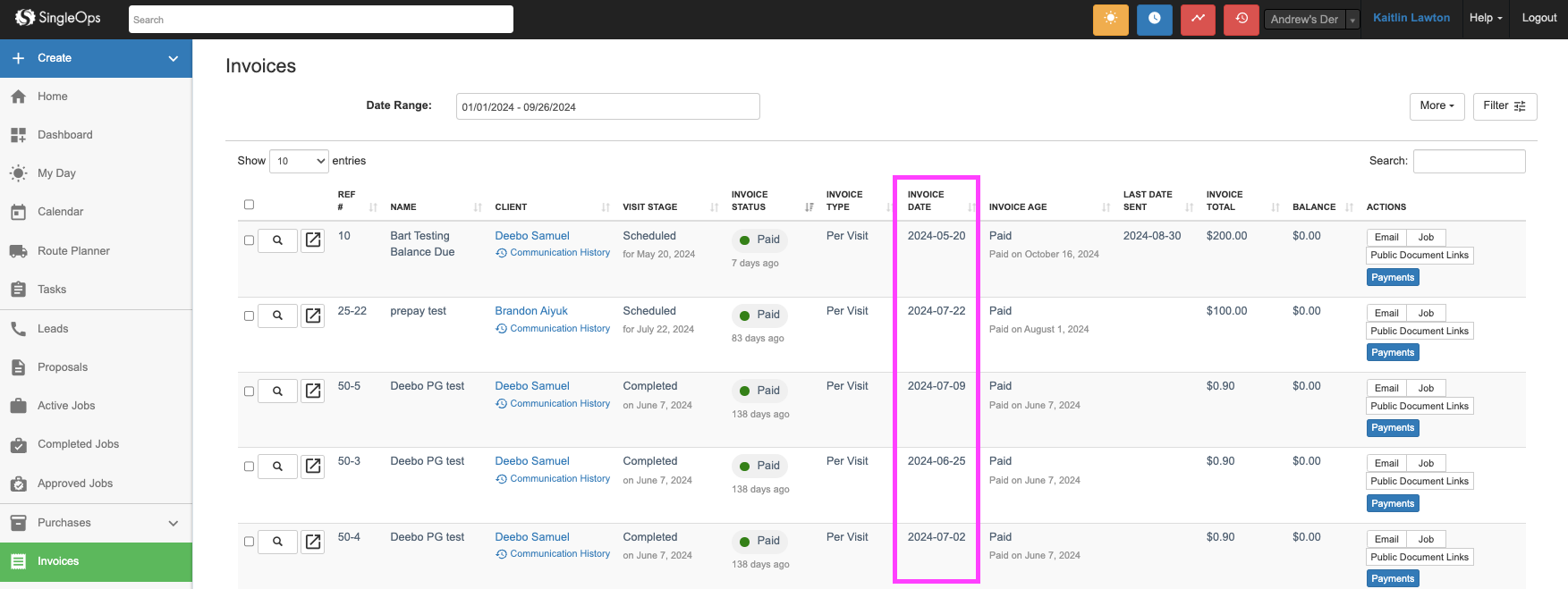This screenshot has width=1568, height=589.
Task: Open invoice 50-5 in new window icon
Action: [x=313, y=391]
